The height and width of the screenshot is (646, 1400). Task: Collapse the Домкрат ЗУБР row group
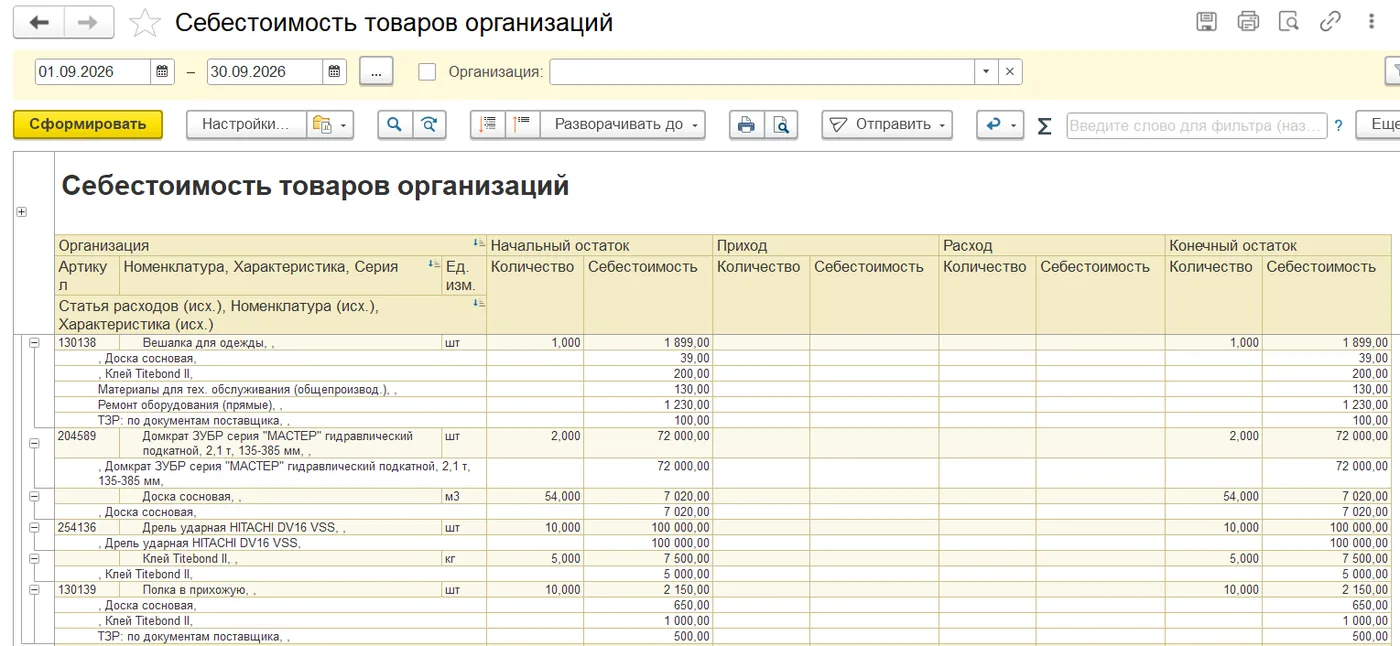click(x=34, y=443)
